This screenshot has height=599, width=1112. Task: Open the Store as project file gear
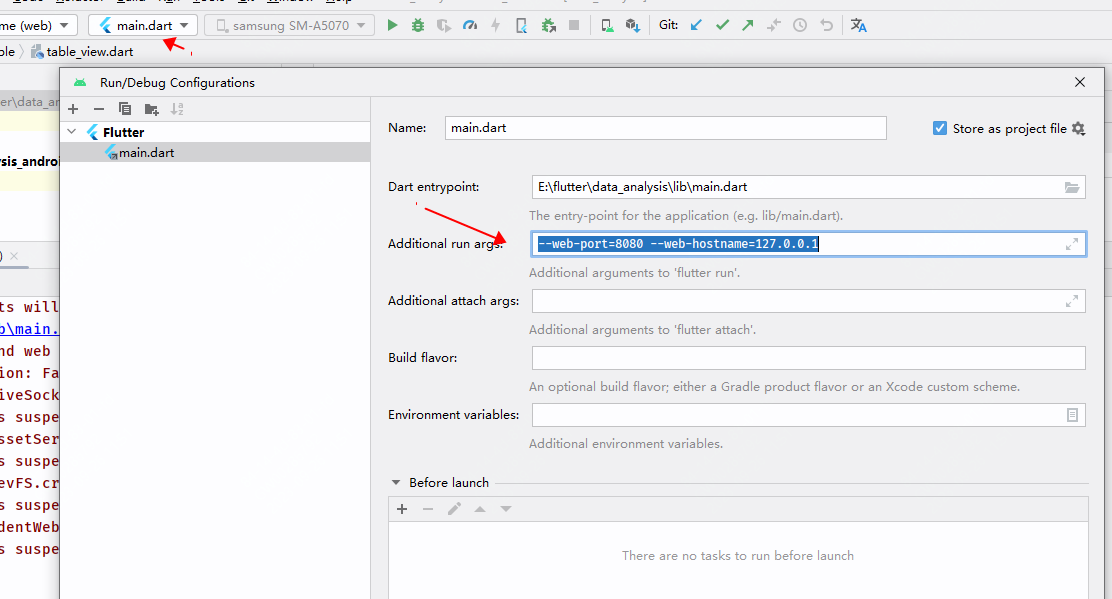(1079, 128)
